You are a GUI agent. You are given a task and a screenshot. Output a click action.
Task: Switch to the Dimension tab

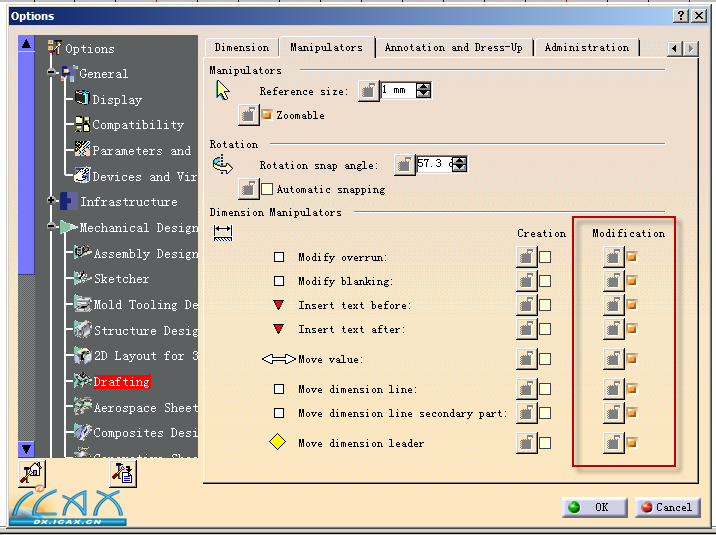point(242,47)
